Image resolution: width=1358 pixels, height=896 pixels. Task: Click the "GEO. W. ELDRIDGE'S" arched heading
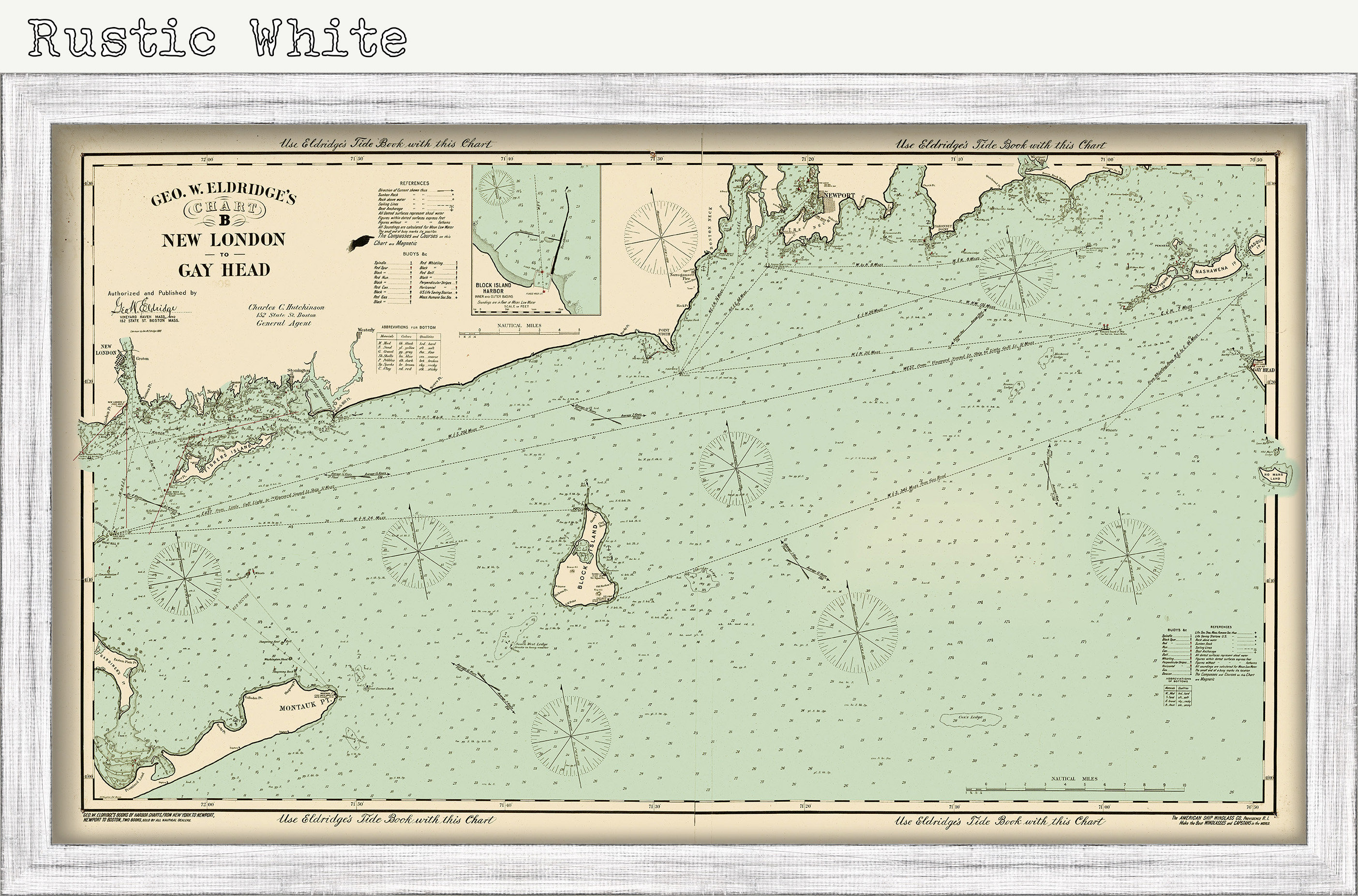tap(224, 194)
